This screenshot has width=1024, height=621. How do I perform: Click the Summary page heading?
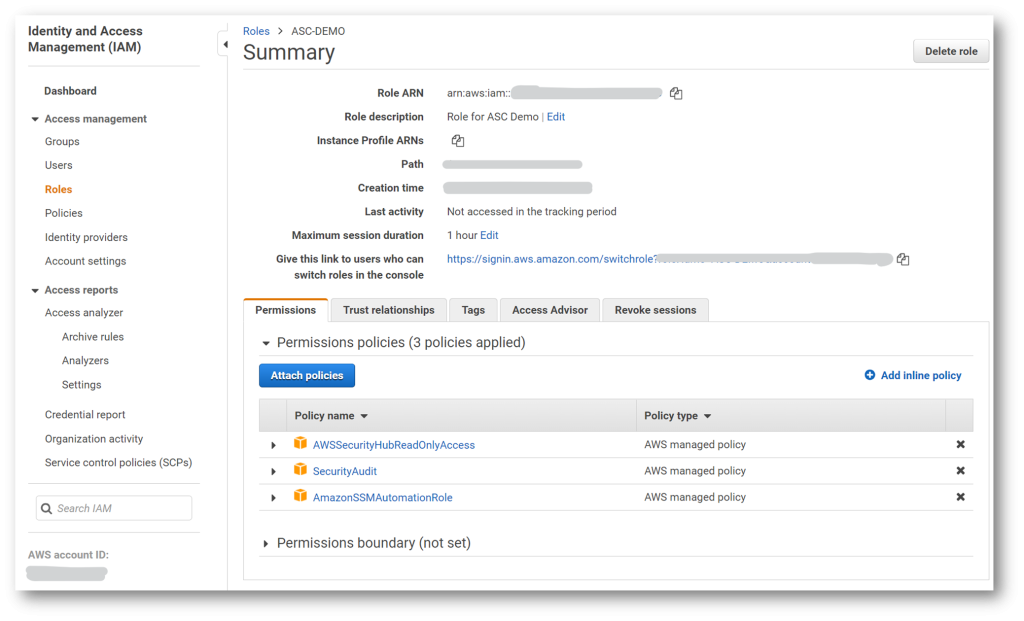[289, 52]
